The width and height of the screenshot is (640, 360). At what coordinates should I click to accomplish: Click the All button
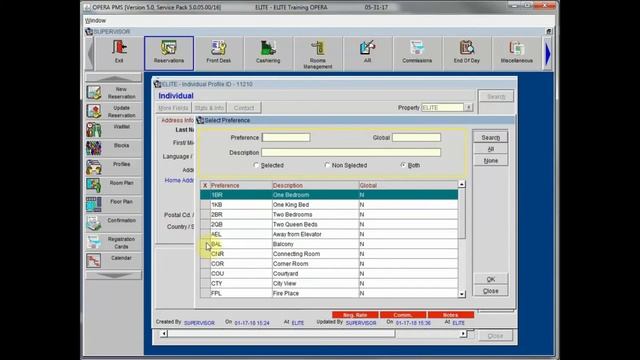tap(491, 149)
